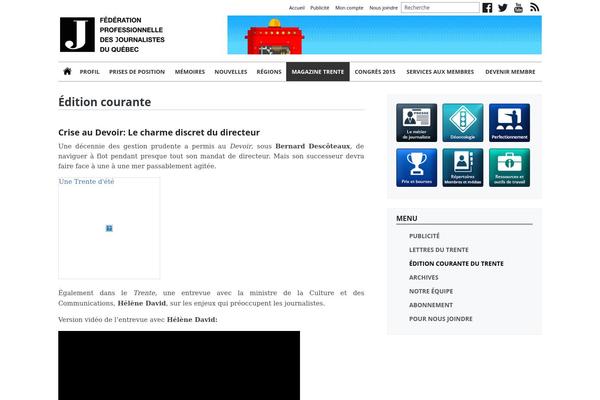Open Publicité in the sidebar menu
Screen dimensions: 600x400
(x=424, y=236)
